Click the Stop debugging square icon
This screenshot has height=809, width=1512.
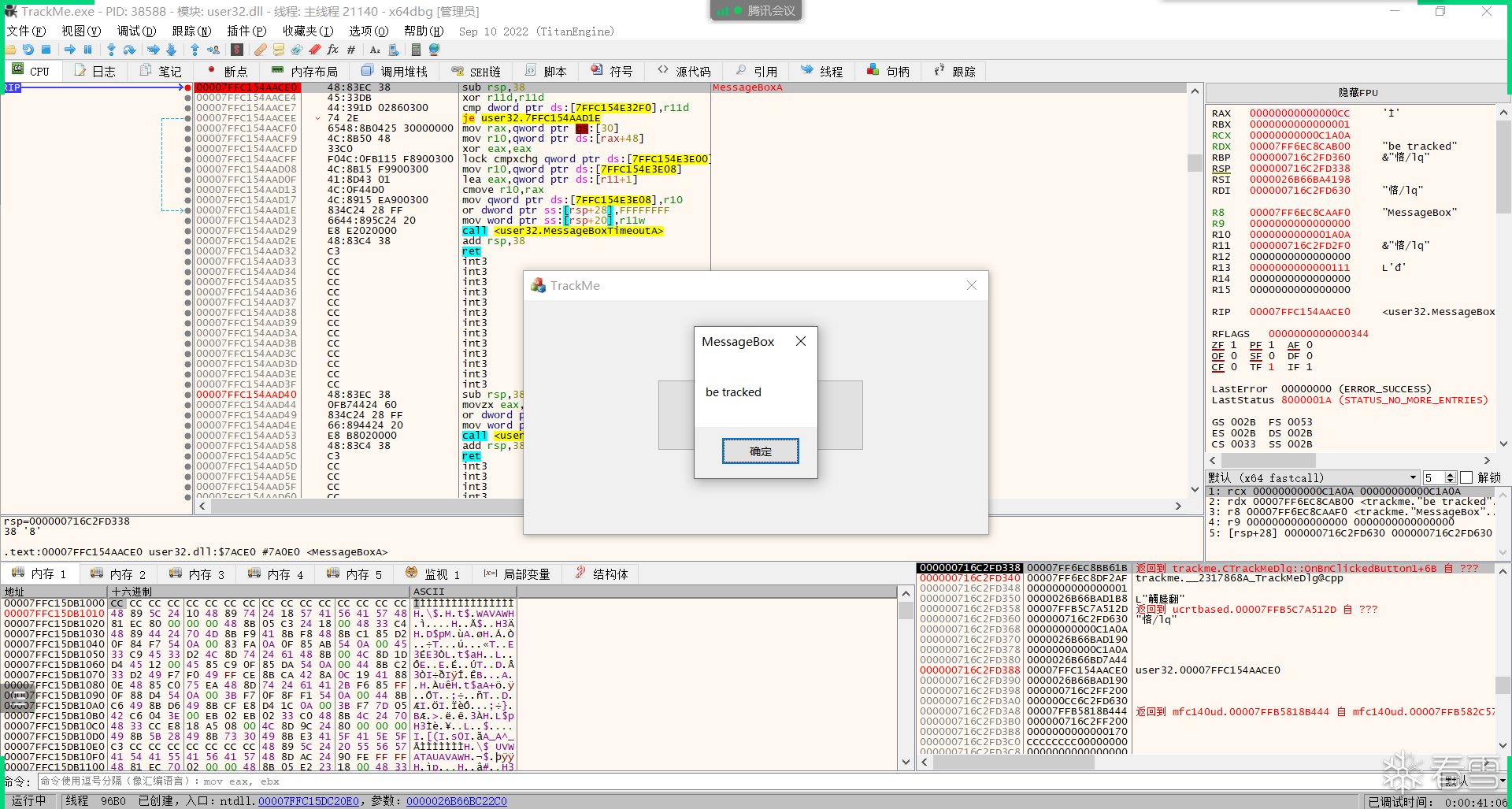(46, 50)
